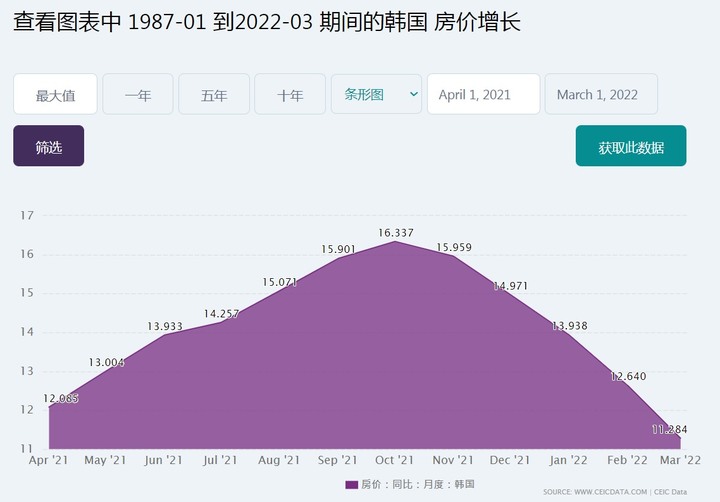Click the data label 12.640

tap(628, 377)
